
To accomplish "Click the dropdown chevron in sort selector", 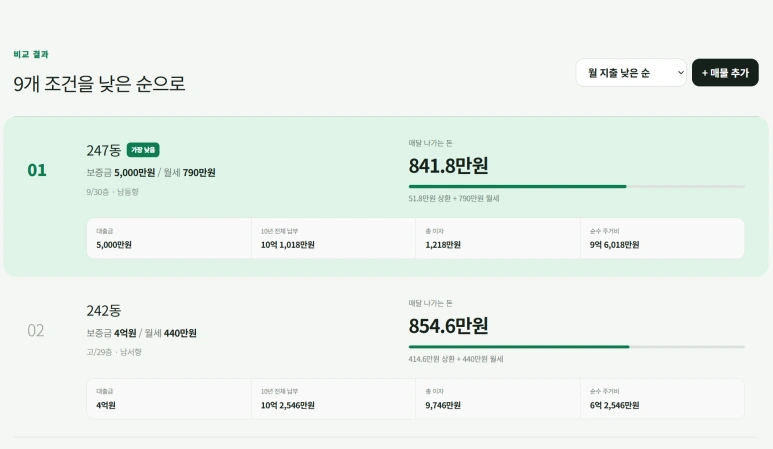I will coord(680,72).
